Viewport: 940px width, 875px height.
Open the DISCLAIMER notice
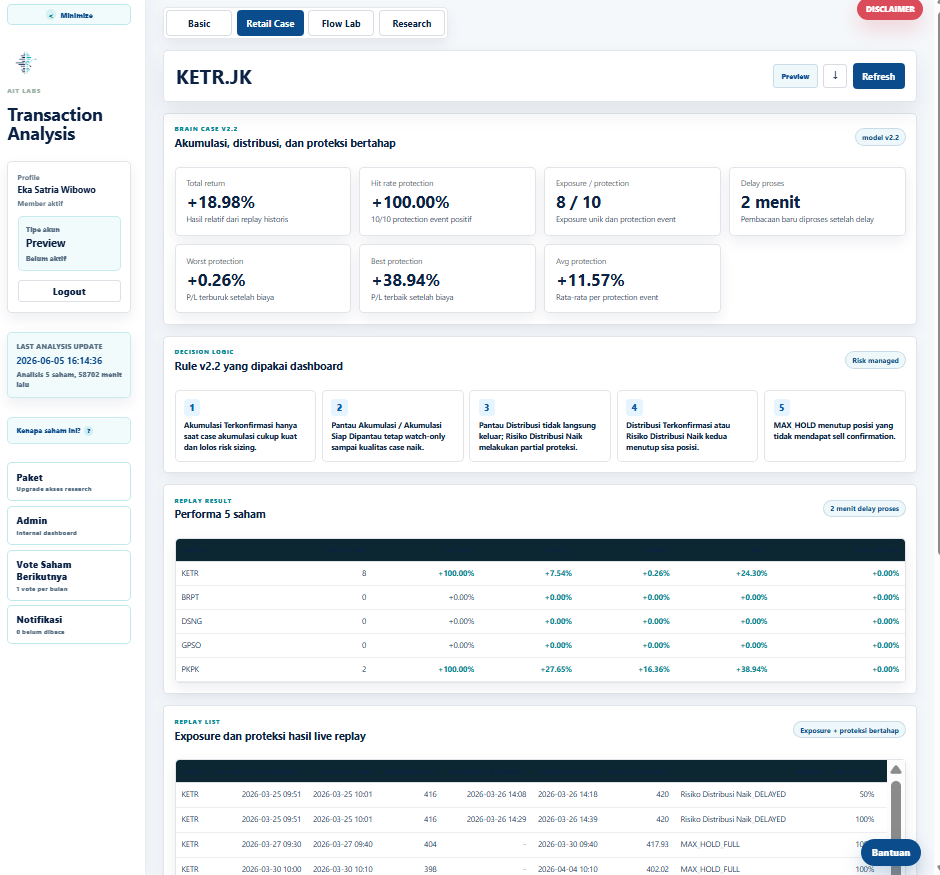(890, 9)
